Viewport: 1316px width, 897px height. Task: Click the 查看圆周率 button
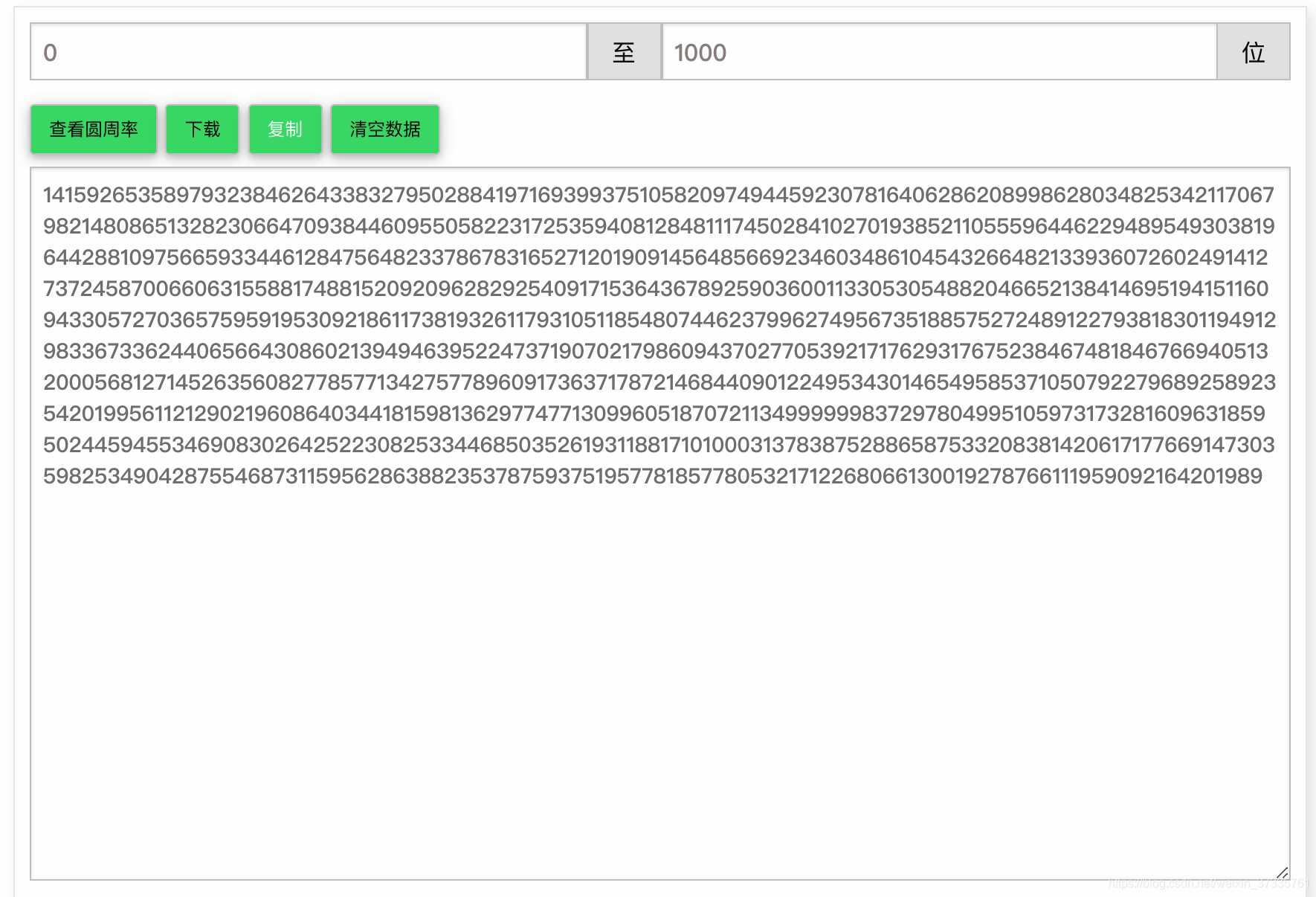pos(94,129)
